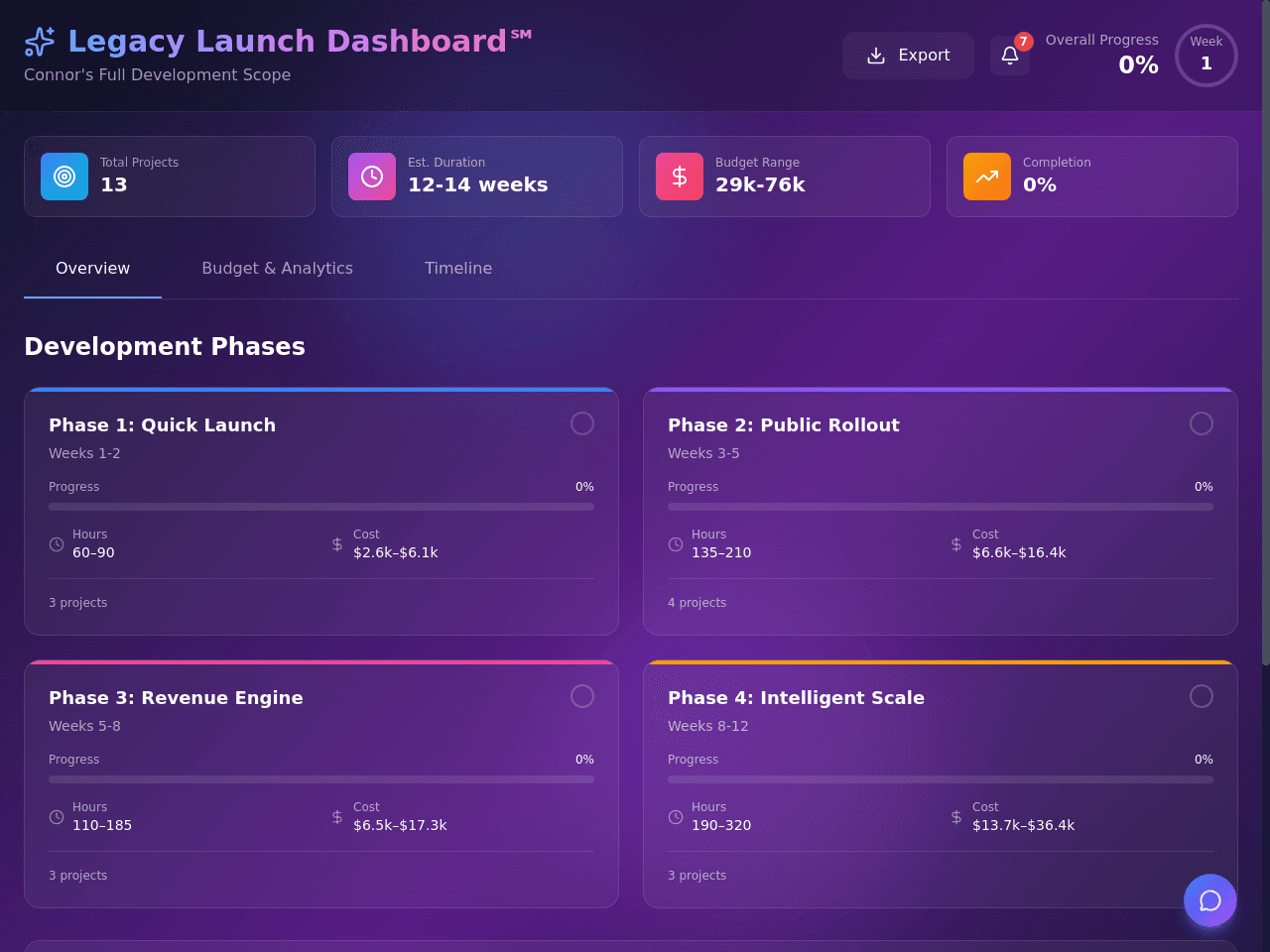The height and width of the screenshot is (952, 1270).
Task: Click the "Weeks 8-12" label
Action: pyautogui.click(x=708, y=726)
